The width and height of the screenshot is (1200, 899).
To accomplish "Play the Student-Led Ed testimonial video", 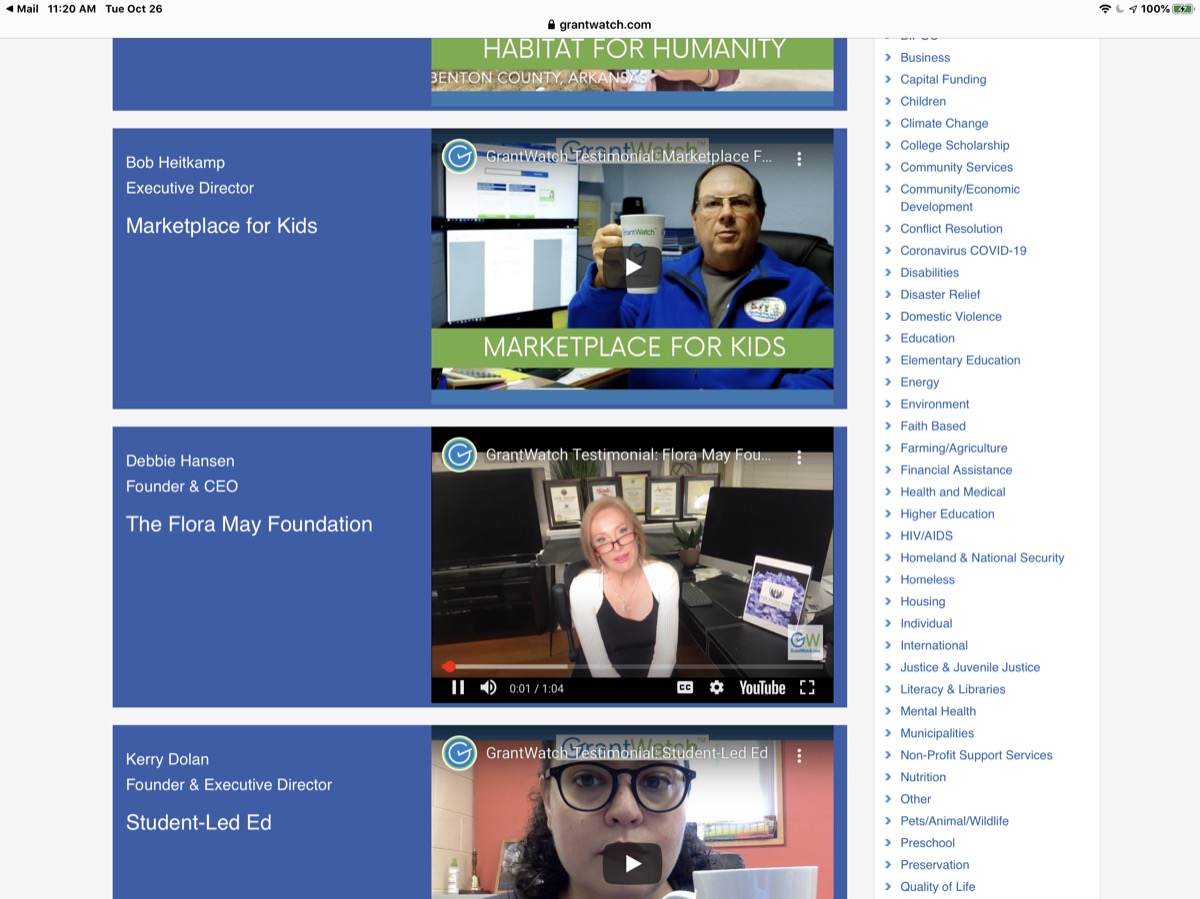I will [632, 863].
